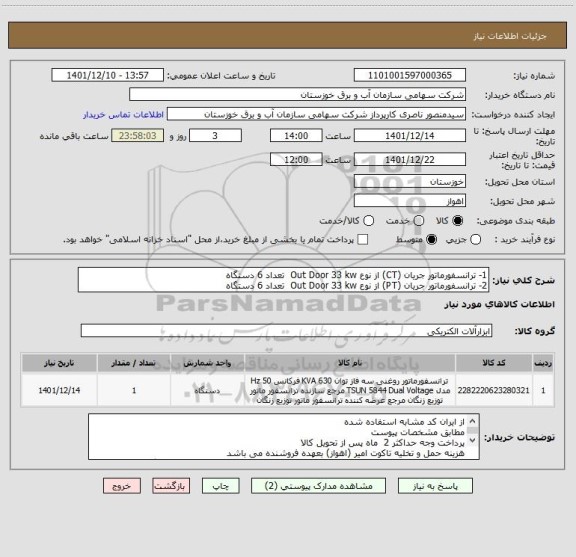Click the تعداد / مقدار column header
576x557 pixels.
tap(134, 363)
